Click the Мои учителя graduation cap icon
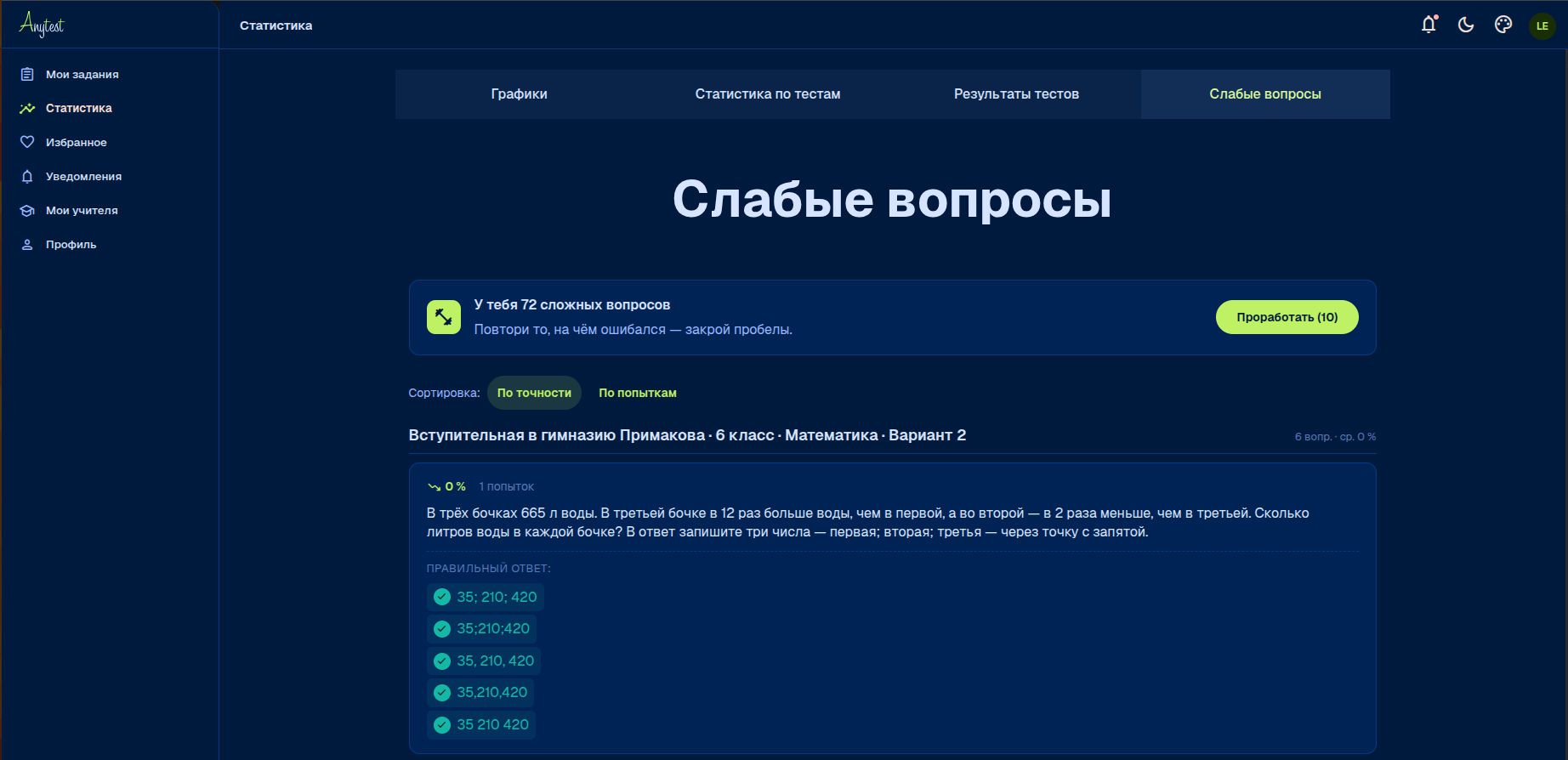 point(27,210)
